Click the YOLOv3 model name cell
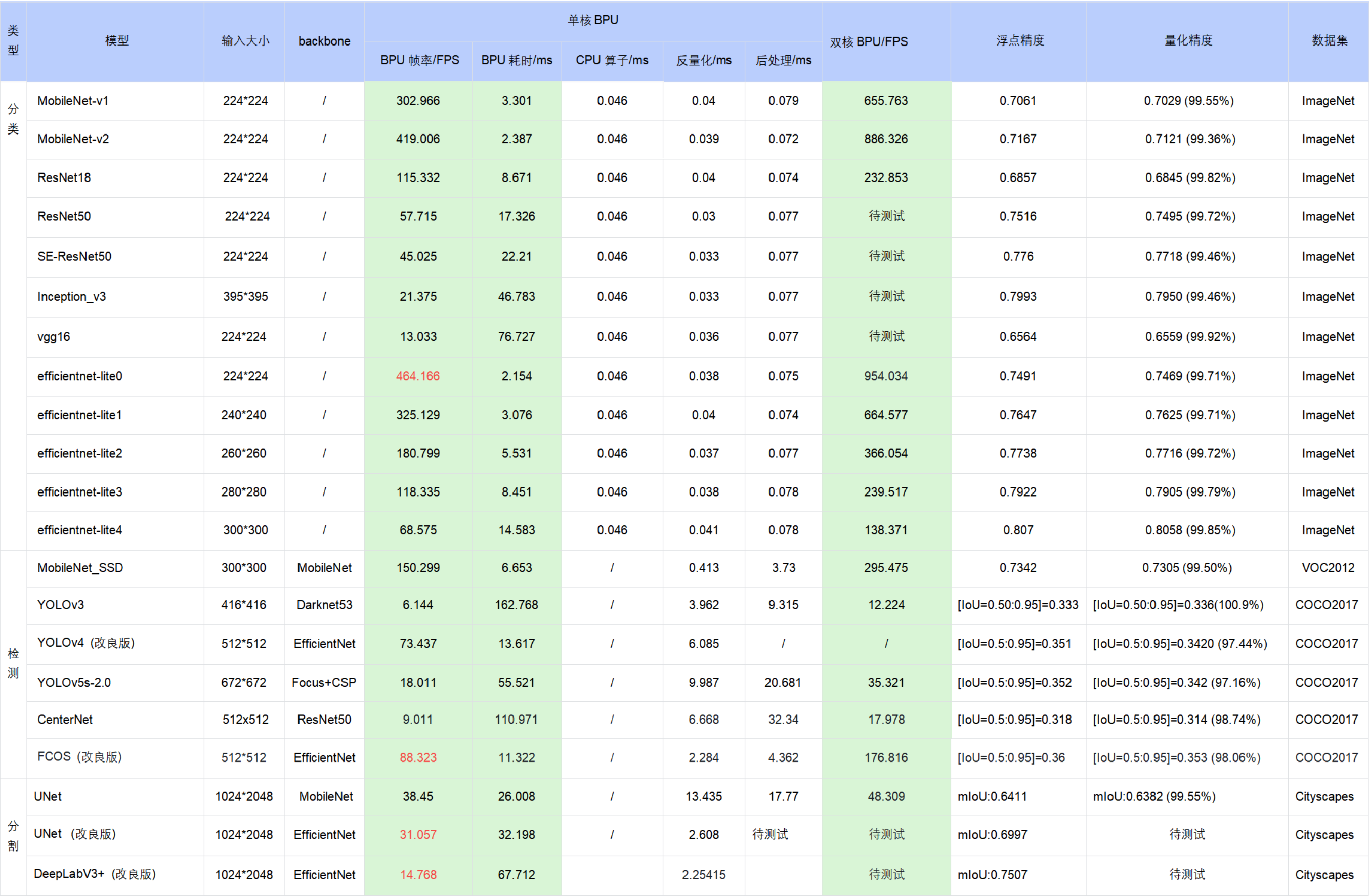Image resolution: width=1369 pixels, height=896 pixels. coord(60,605)
